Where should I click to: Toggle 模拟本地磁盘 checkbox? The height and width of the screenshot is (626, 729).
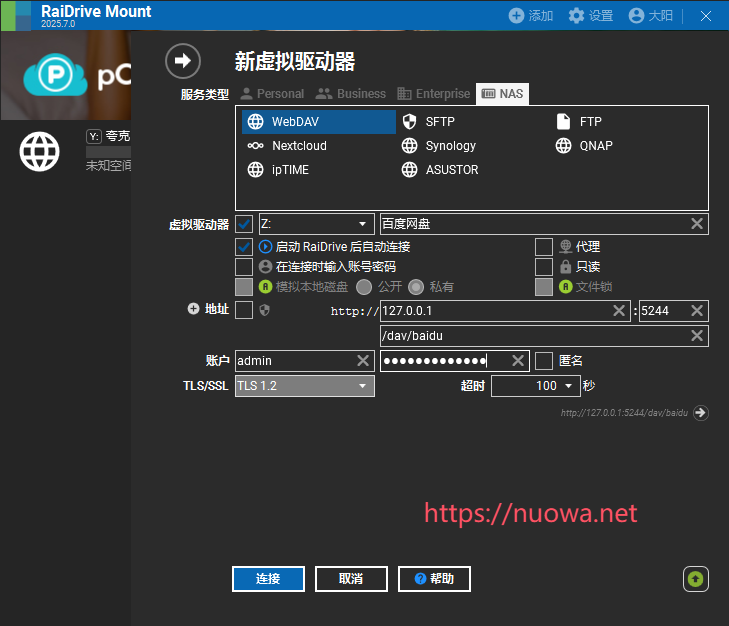click(x=244, y=287)
